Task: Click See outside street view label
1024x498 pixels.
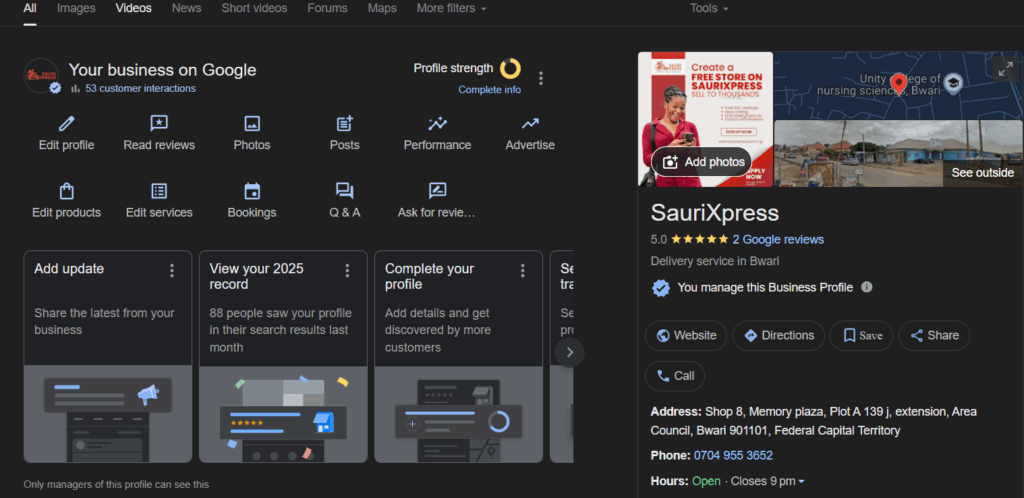Action: point(982,172)
